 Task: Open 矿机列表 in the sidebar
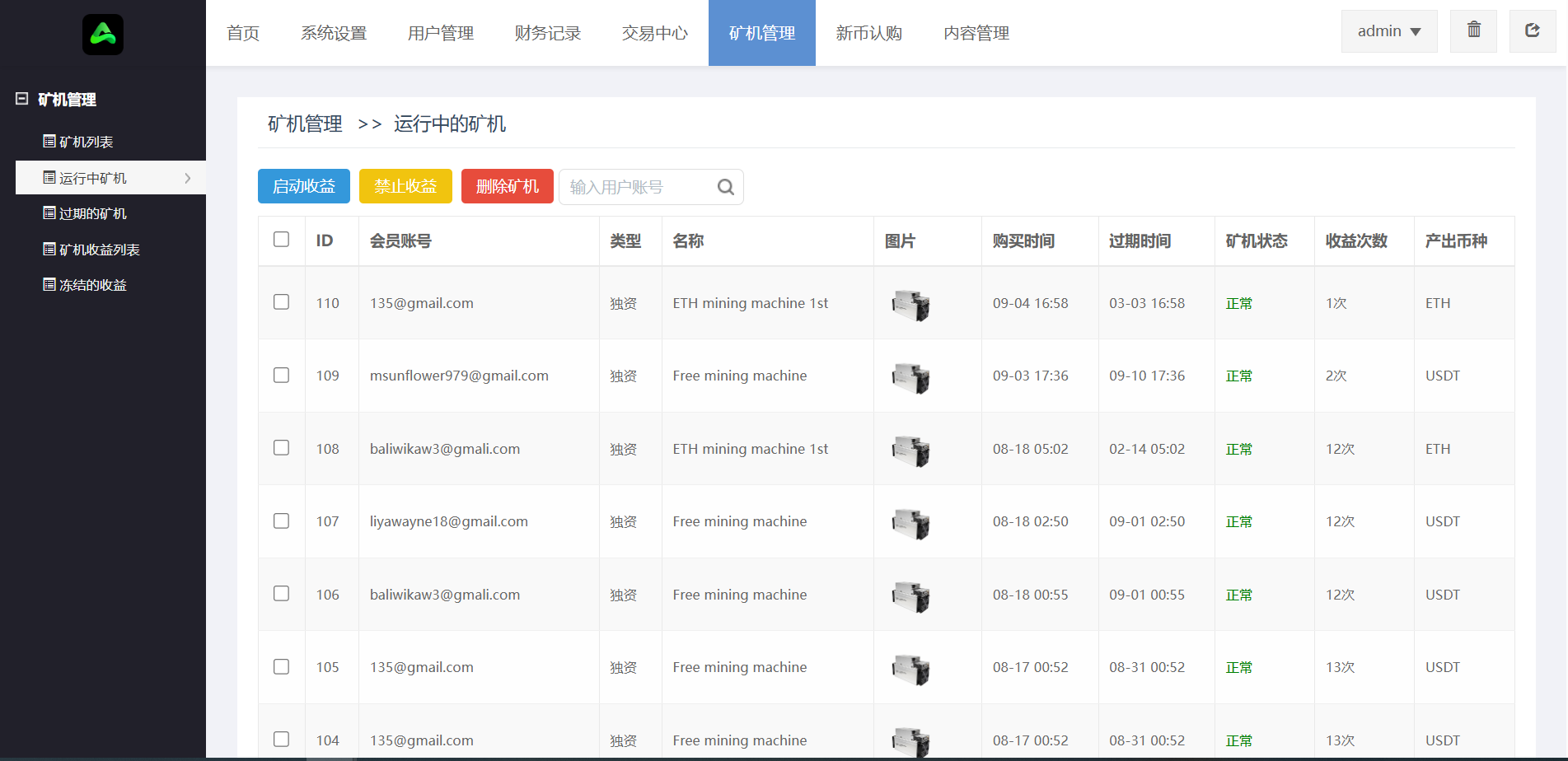[86, 142]
